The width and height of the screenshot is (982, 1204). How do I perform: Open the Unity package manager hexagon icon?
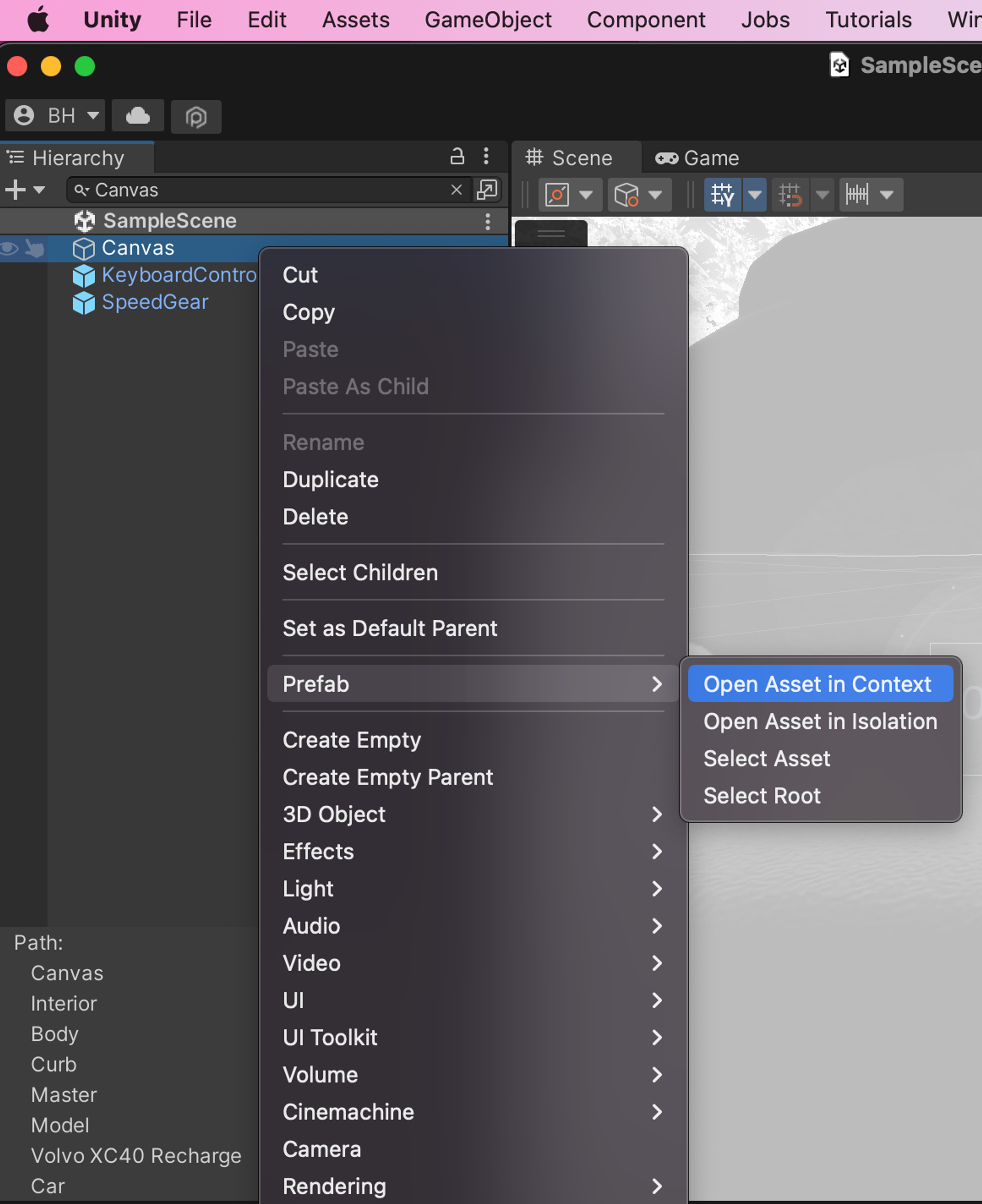click(x=196, y=117)
